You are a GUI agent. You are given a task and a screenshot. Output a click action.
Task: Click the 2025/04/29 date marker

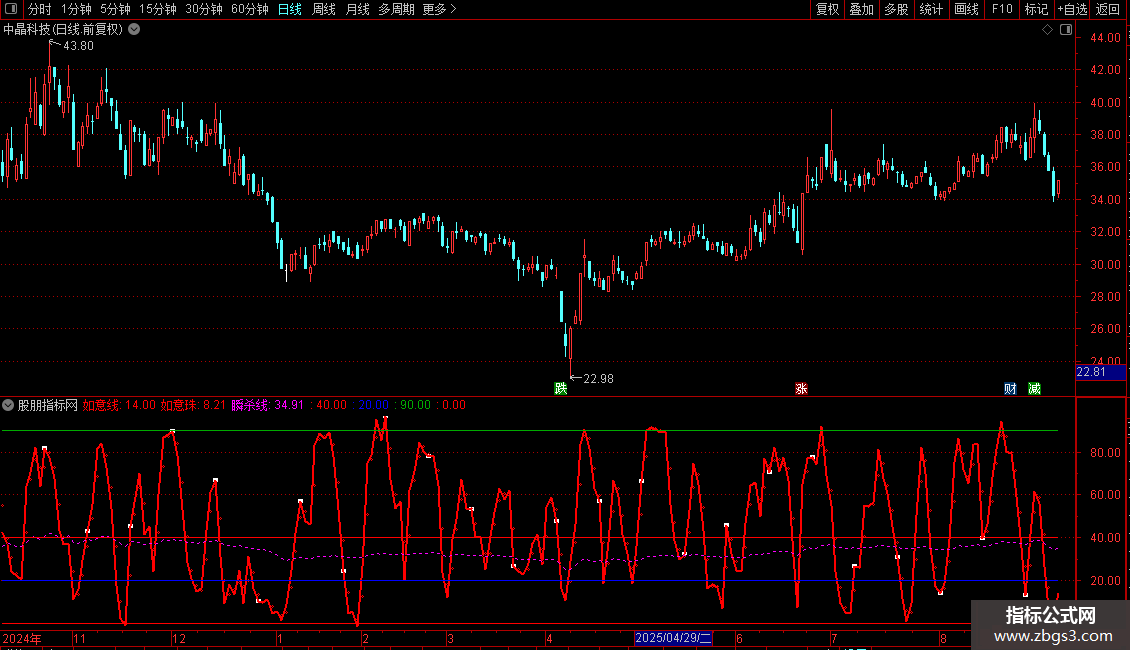(673, 638)
